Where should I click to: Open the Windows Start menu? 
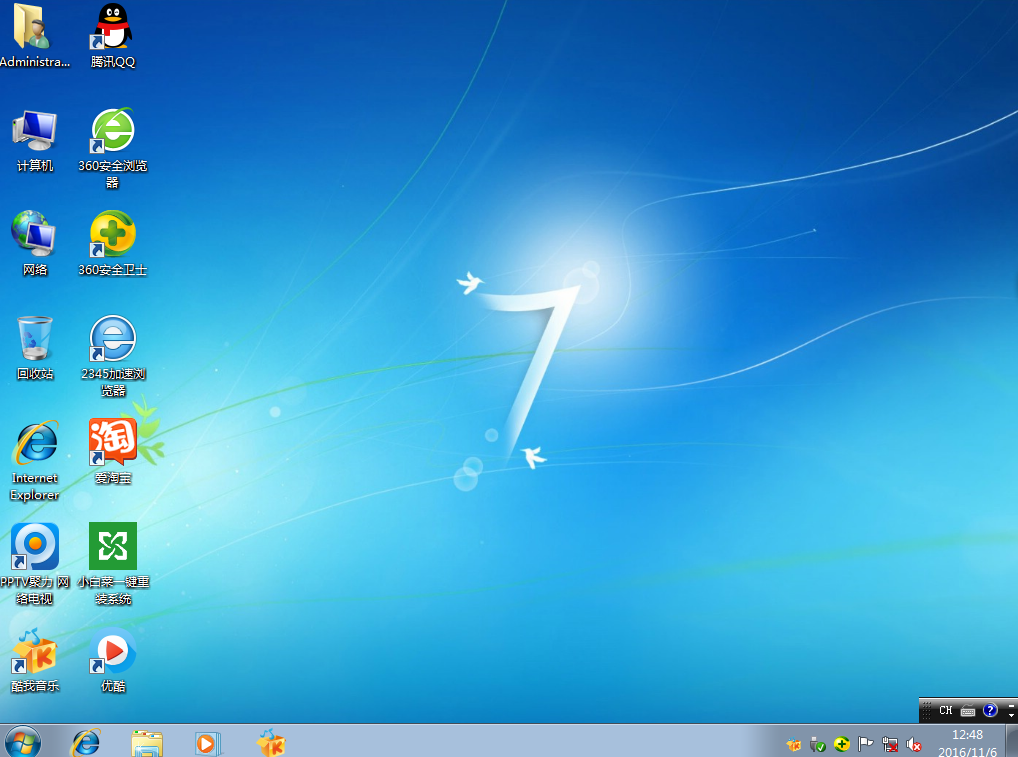23,741
